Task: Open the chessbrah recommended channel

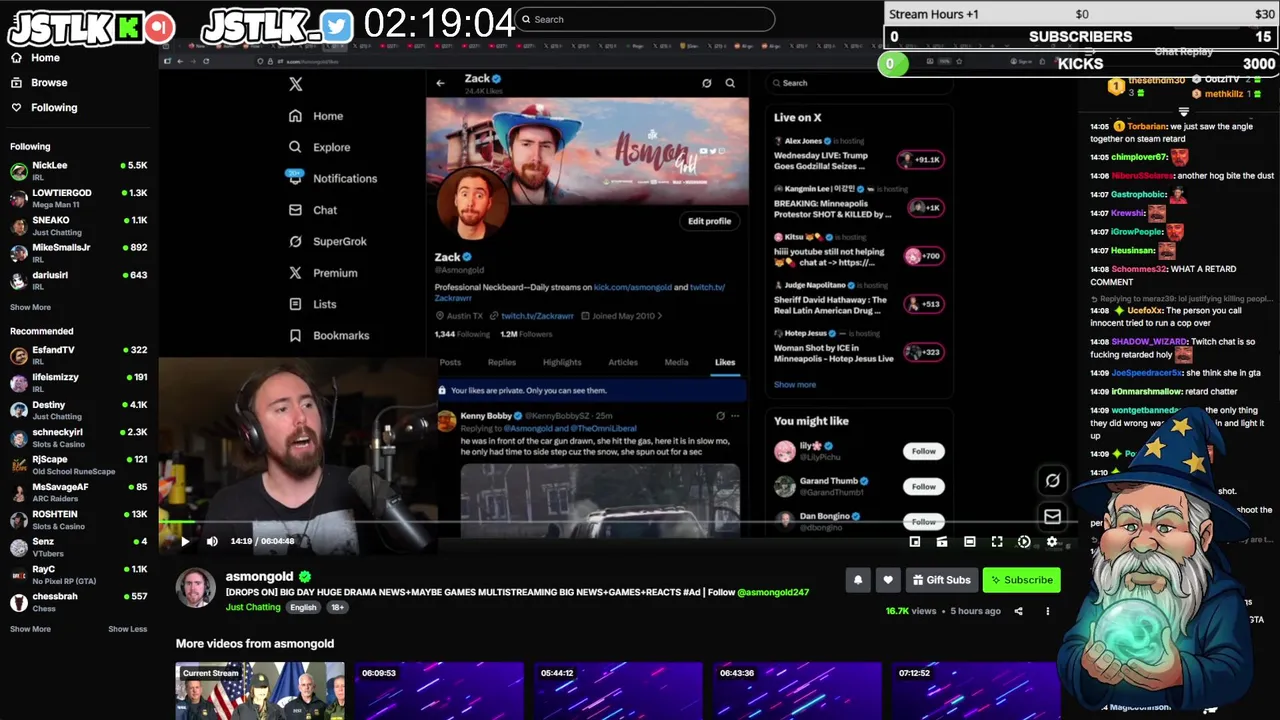Action: tap(78, 601)
